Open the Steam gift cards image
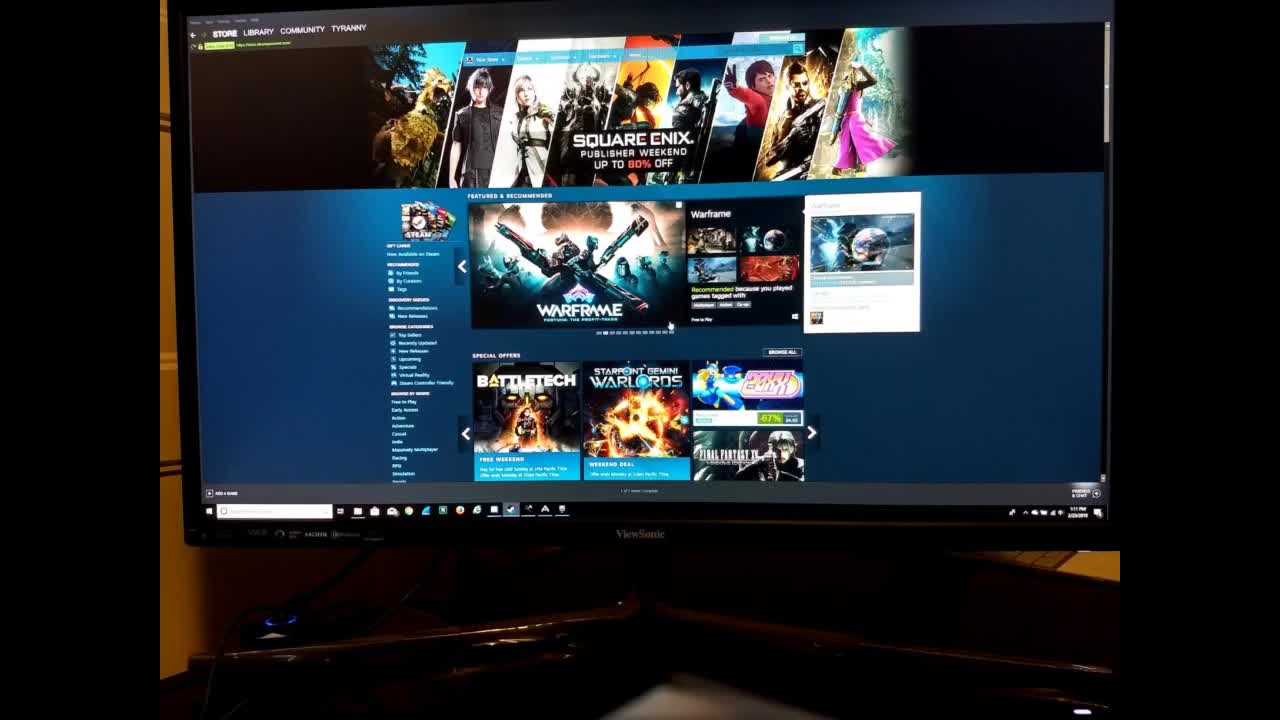The width and height of the screenshot is (1280, 720). click(428, 221)
